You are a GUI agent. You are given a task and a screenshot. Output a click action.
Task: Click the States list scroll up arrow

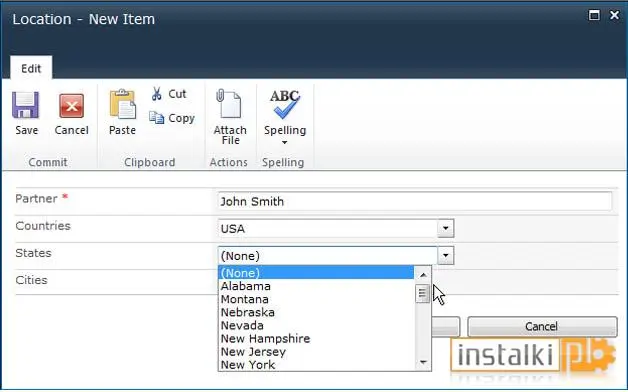pos(423,275)
